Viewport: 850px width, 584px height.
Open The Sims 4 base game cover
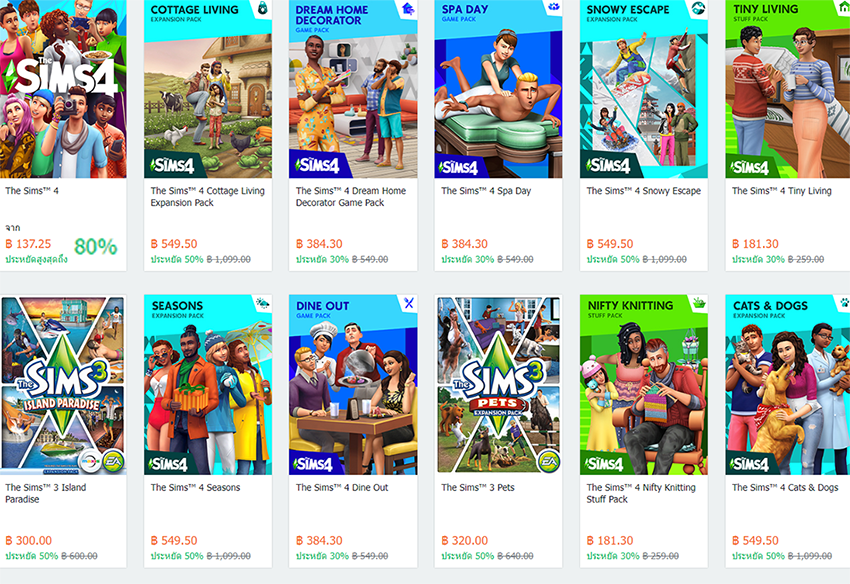coord(63,89)
